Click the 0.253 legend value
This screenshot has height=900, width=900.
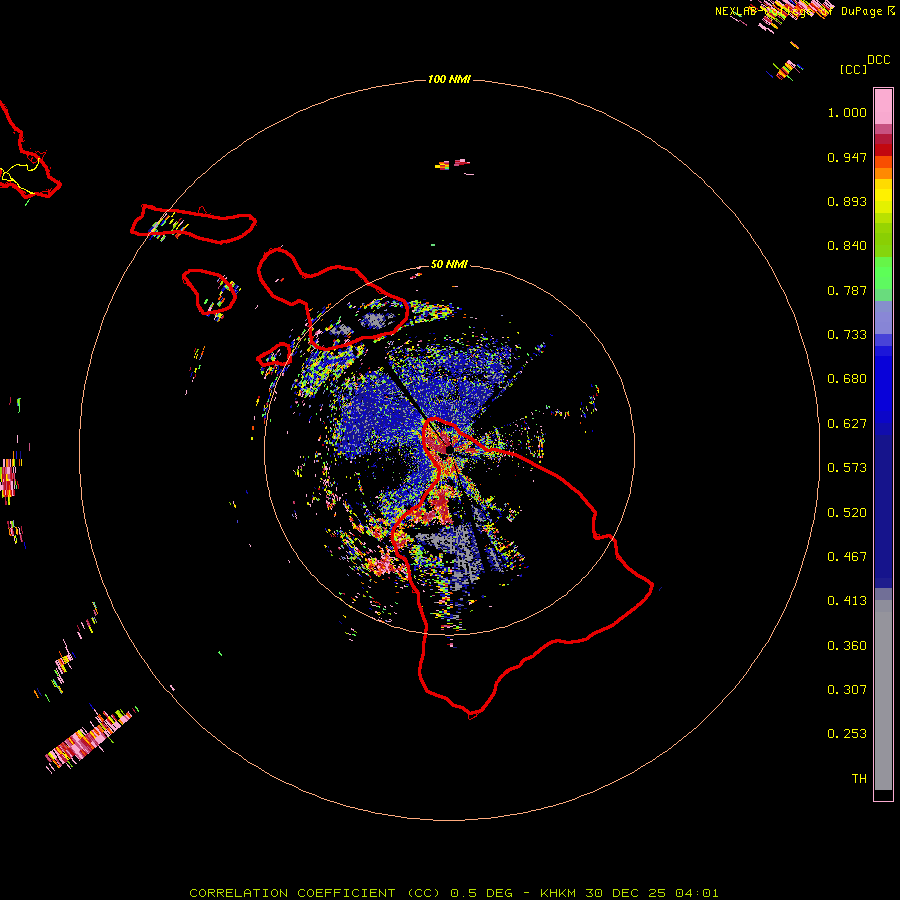point(847,734)
